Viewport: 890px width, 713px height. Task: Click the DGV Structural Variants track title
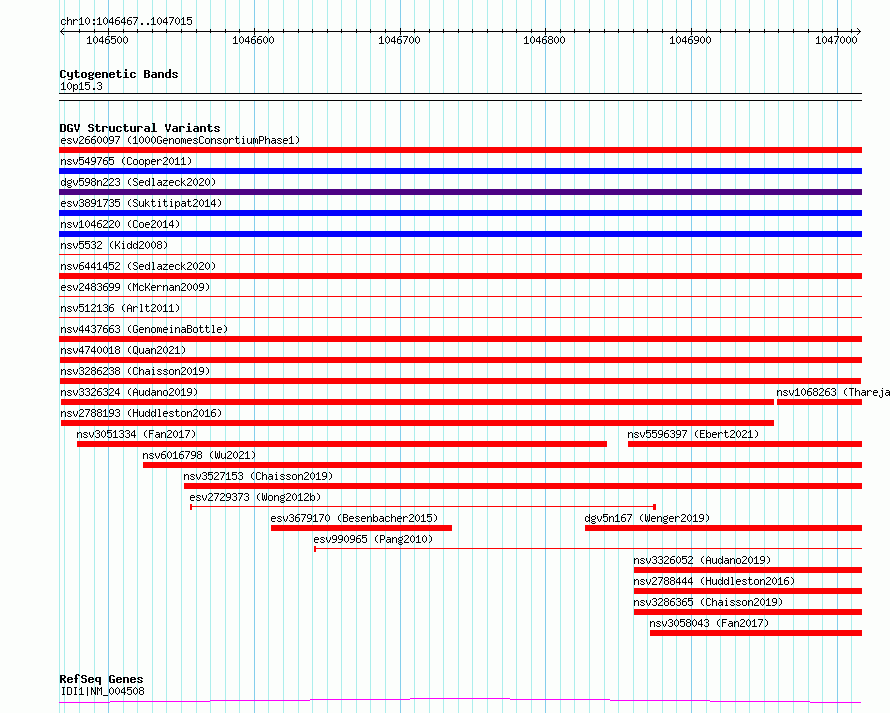[x=140, y=128]
